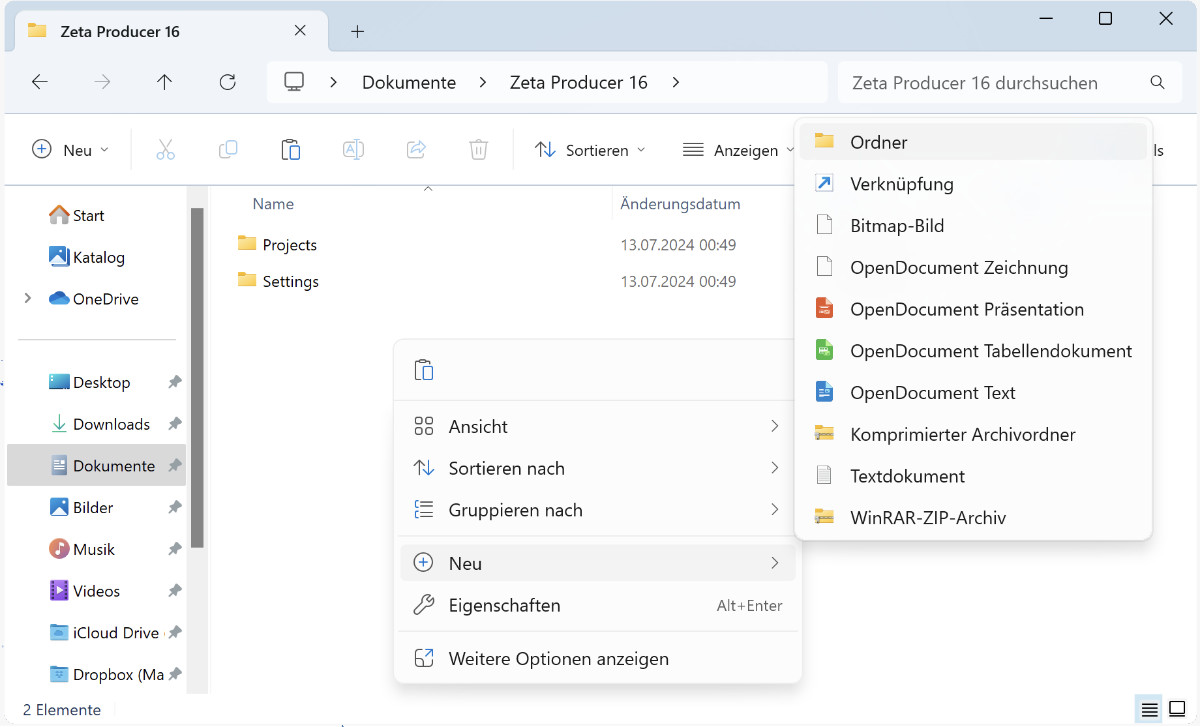This screenshot has width=1200, height=727.
Task: Open Musik in the sidebar
Action: pyautogui.click(x=82, y=549)
